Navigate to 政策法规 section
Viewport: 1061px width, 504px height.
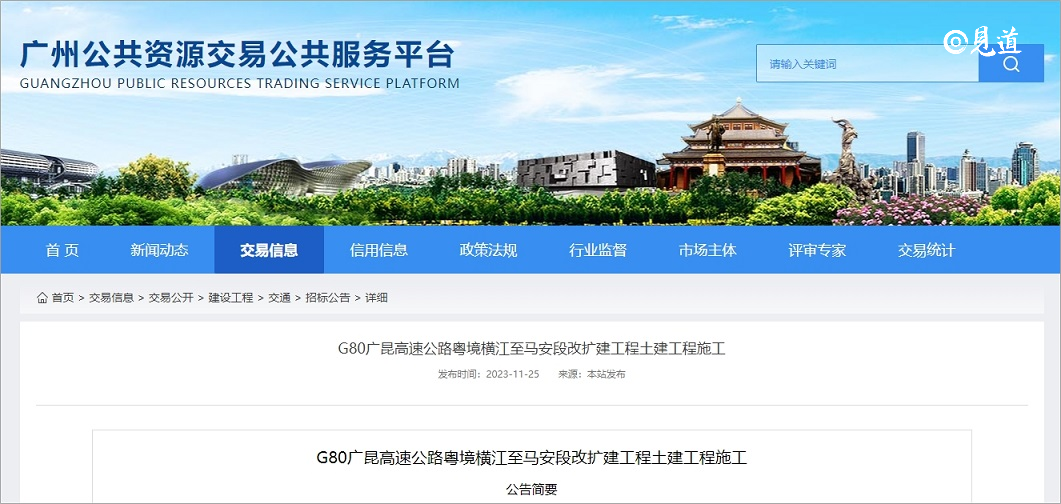(x=488, y=250)
